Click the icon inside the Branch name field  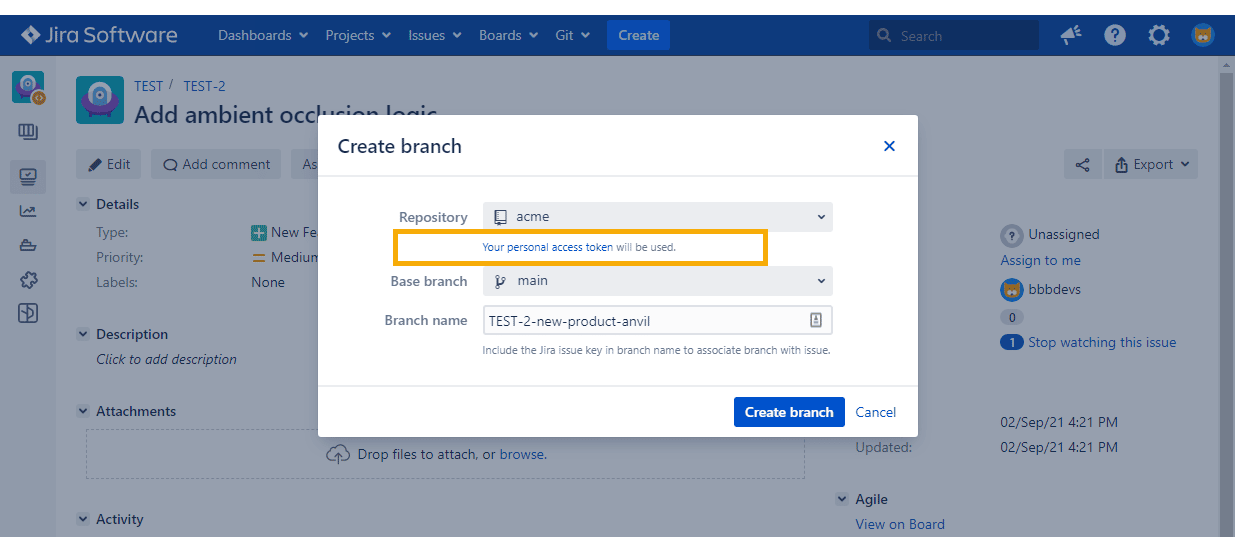tap(816, 320)
